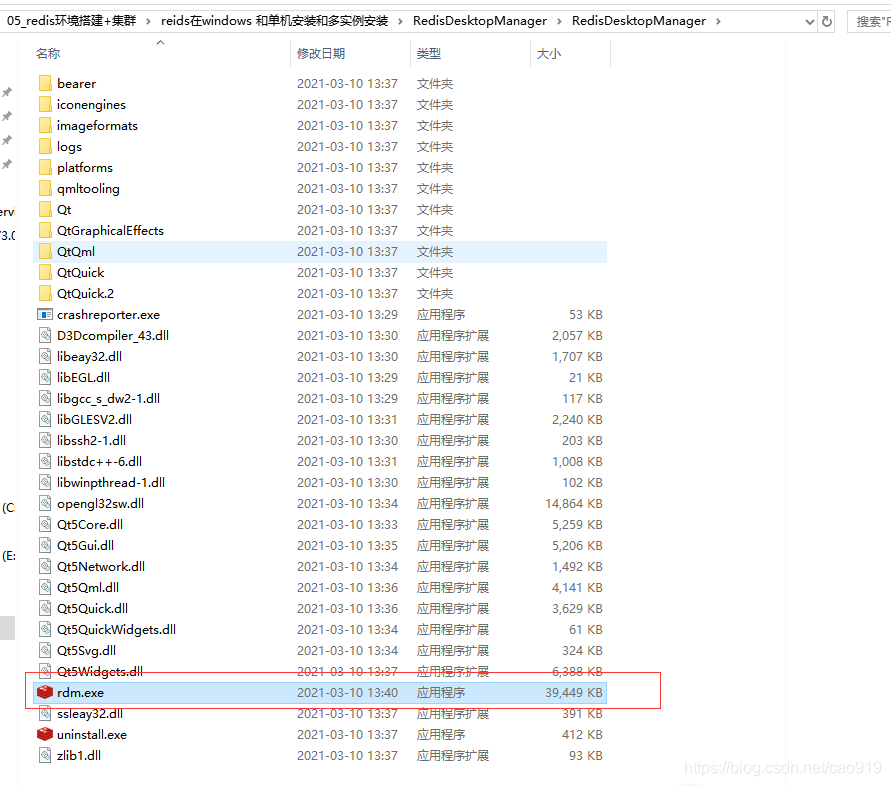Select the iconengines folder icon
This screenshot has height=786, width=891.
[x=45, y=105]
